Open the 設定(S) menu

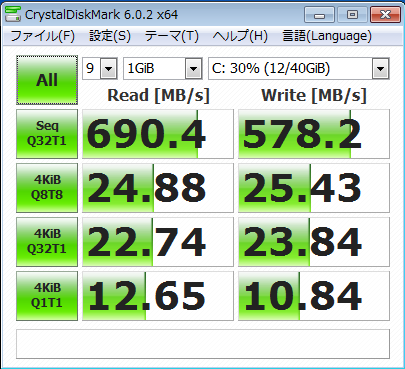click(x=110, y=36)
